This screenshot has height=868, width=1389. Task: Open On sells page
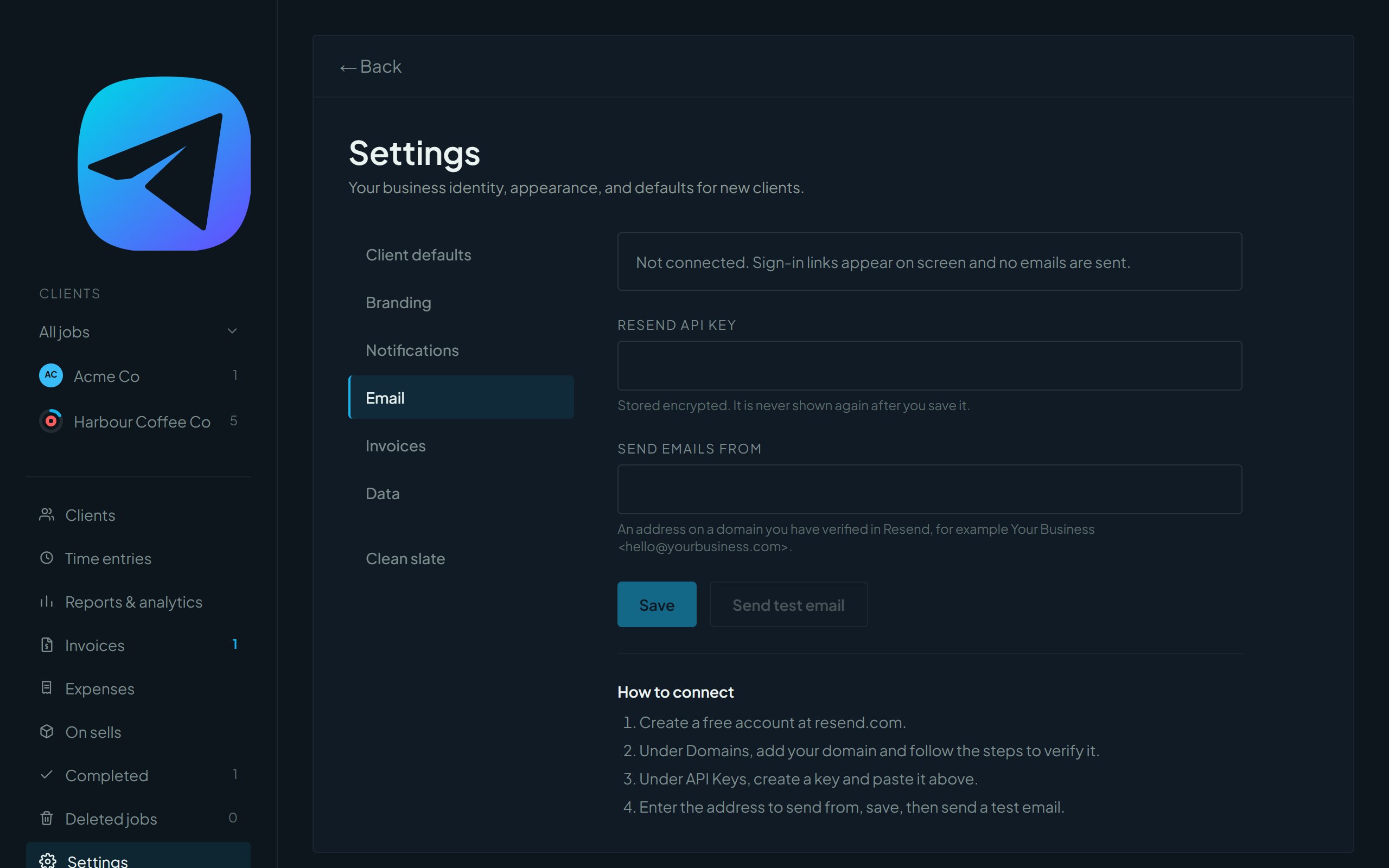138,732
